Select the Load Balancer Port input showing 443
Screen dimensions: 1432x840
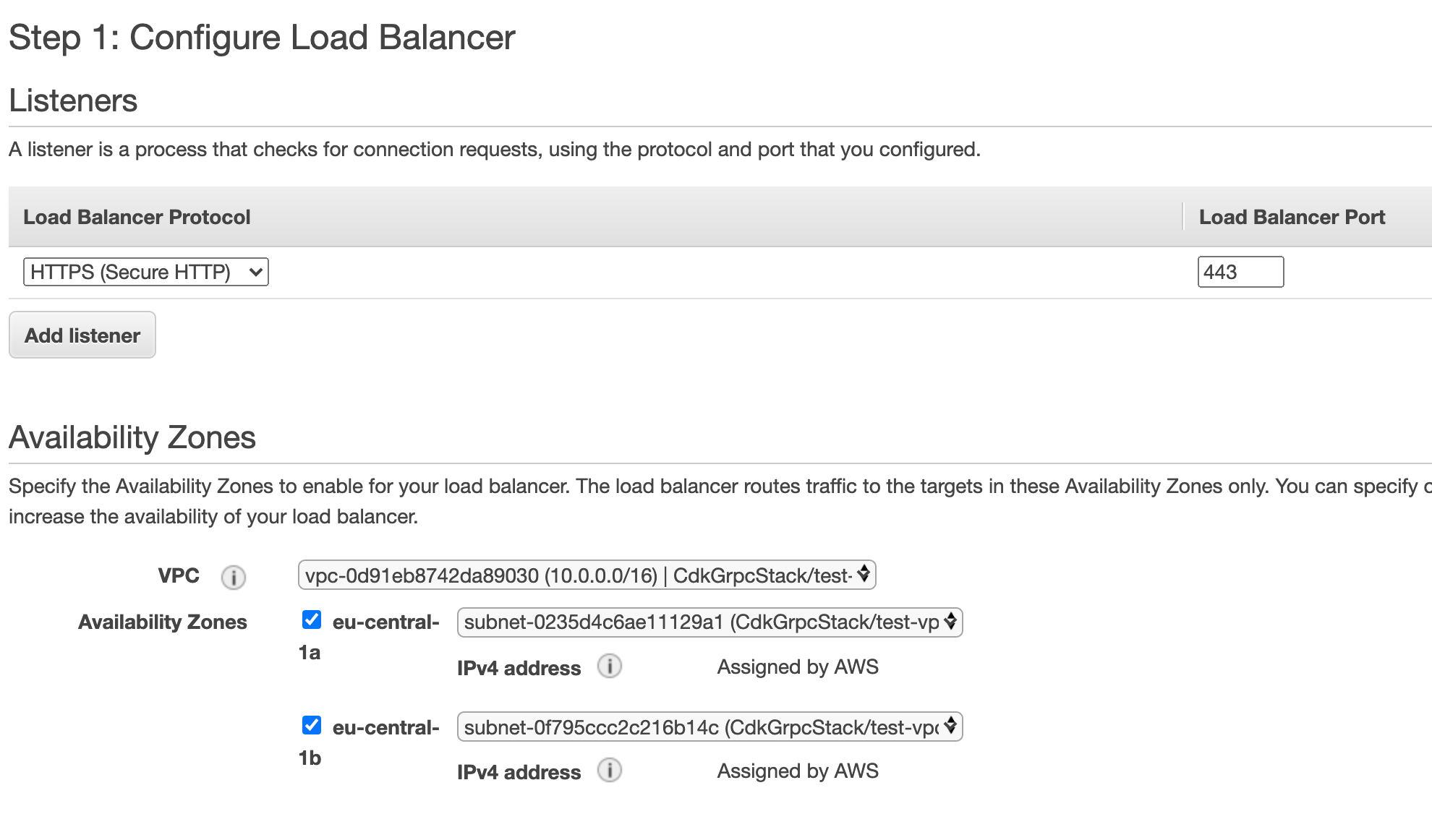click(x=1240, y=272)
